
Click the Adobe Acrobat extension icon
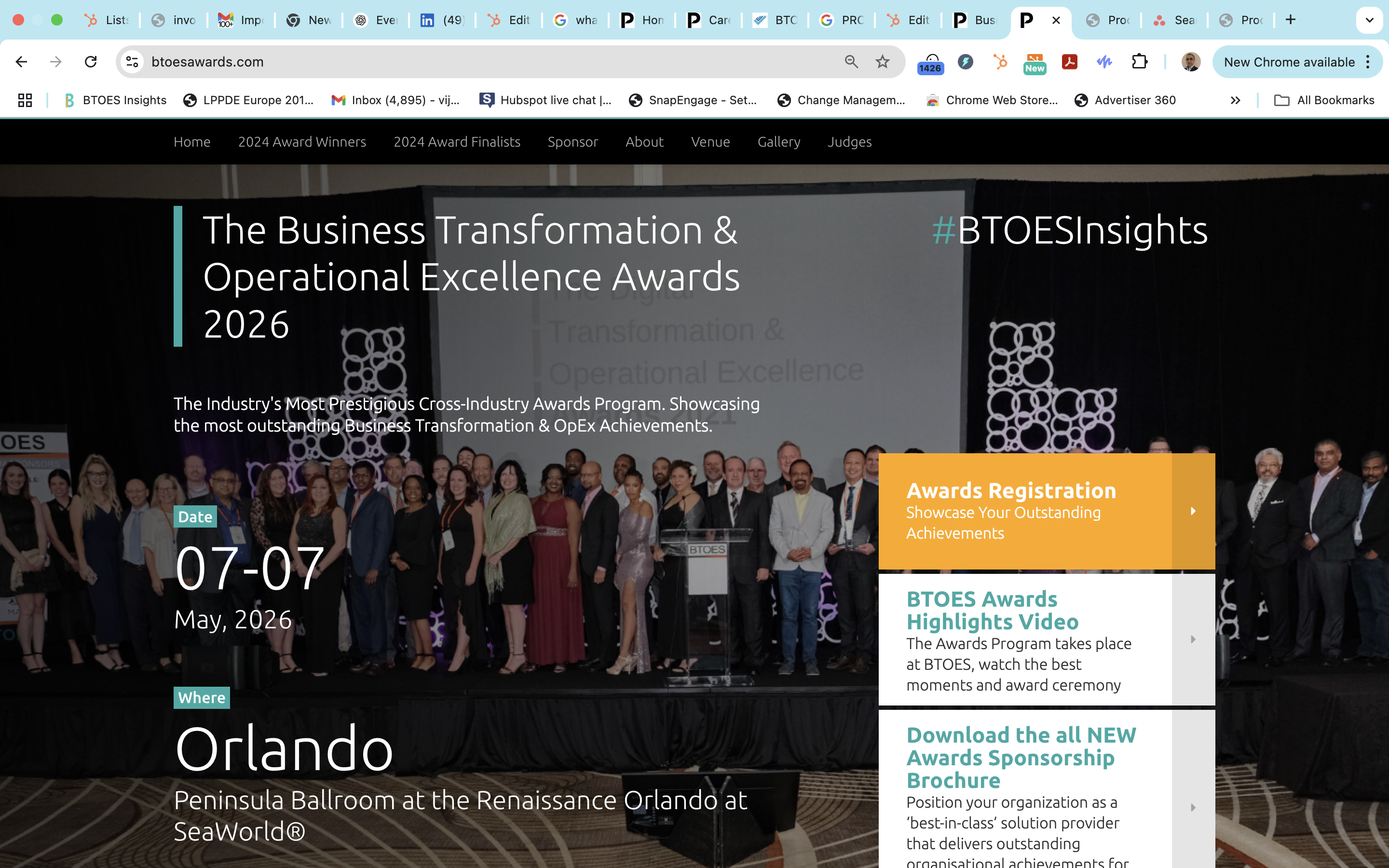[1069, 62]
